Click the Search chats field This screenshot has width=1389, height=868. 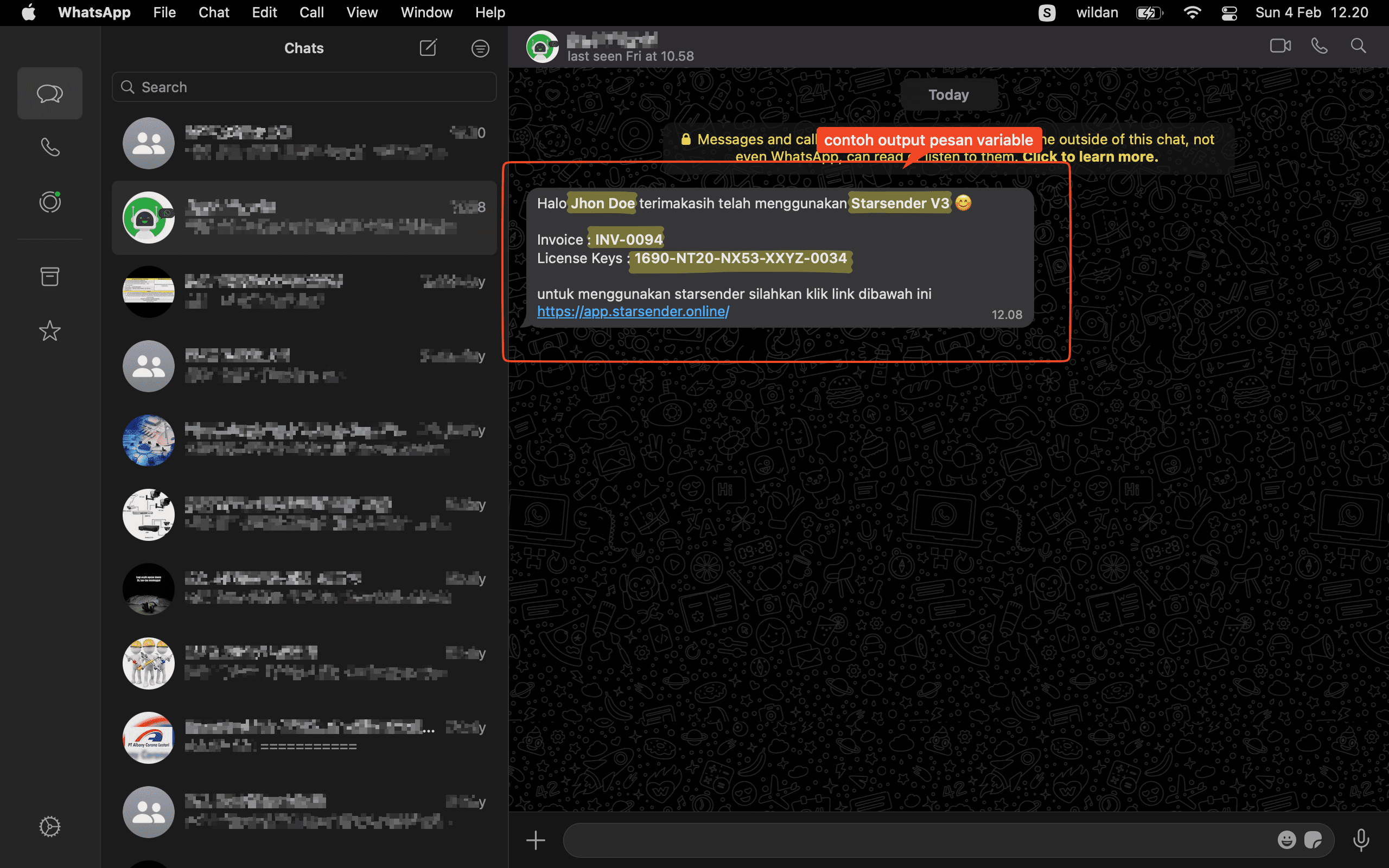[x=304, y=87]
